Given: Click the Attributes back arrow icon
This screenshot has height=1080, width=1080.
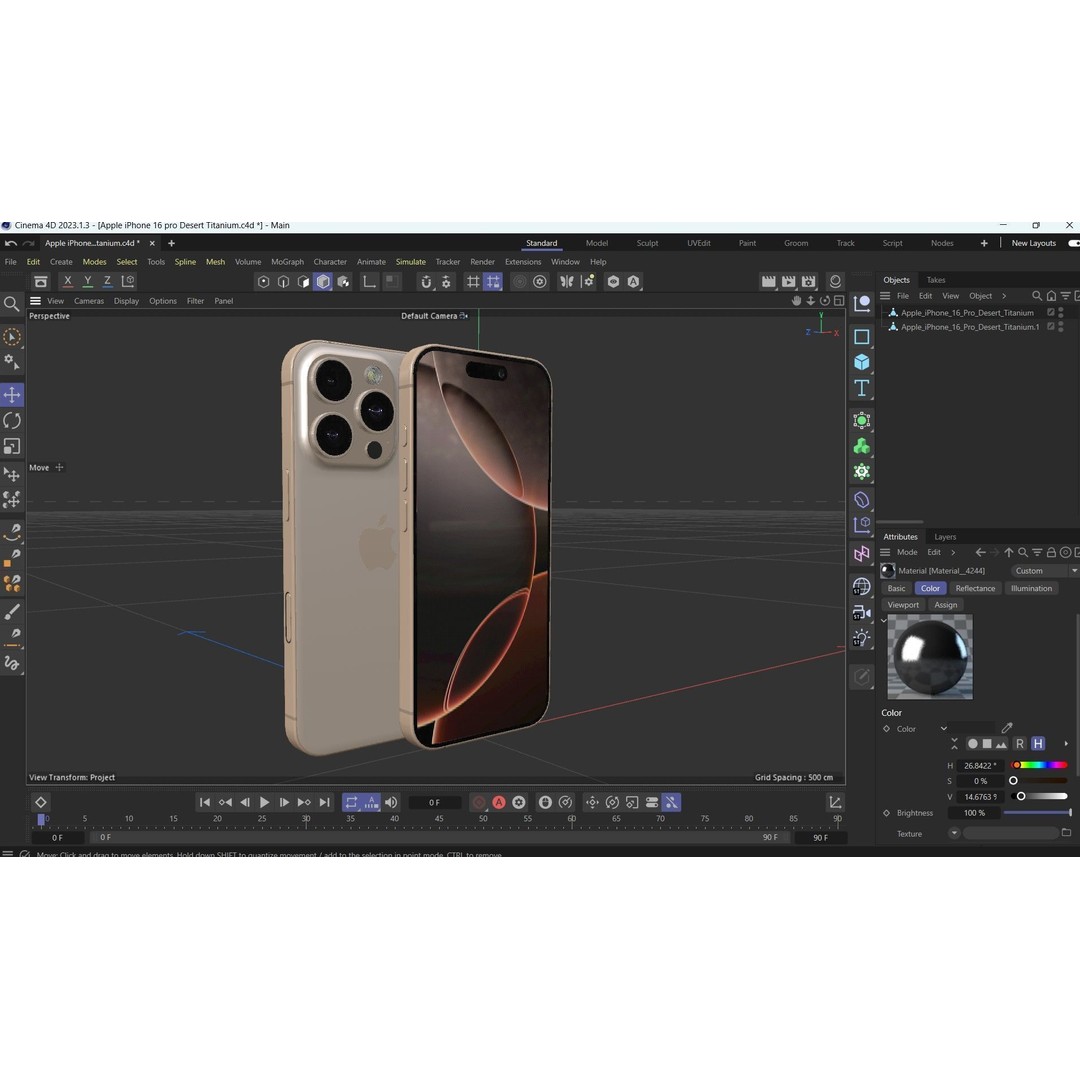Looking at the screenshot, I should coord(980,552).
